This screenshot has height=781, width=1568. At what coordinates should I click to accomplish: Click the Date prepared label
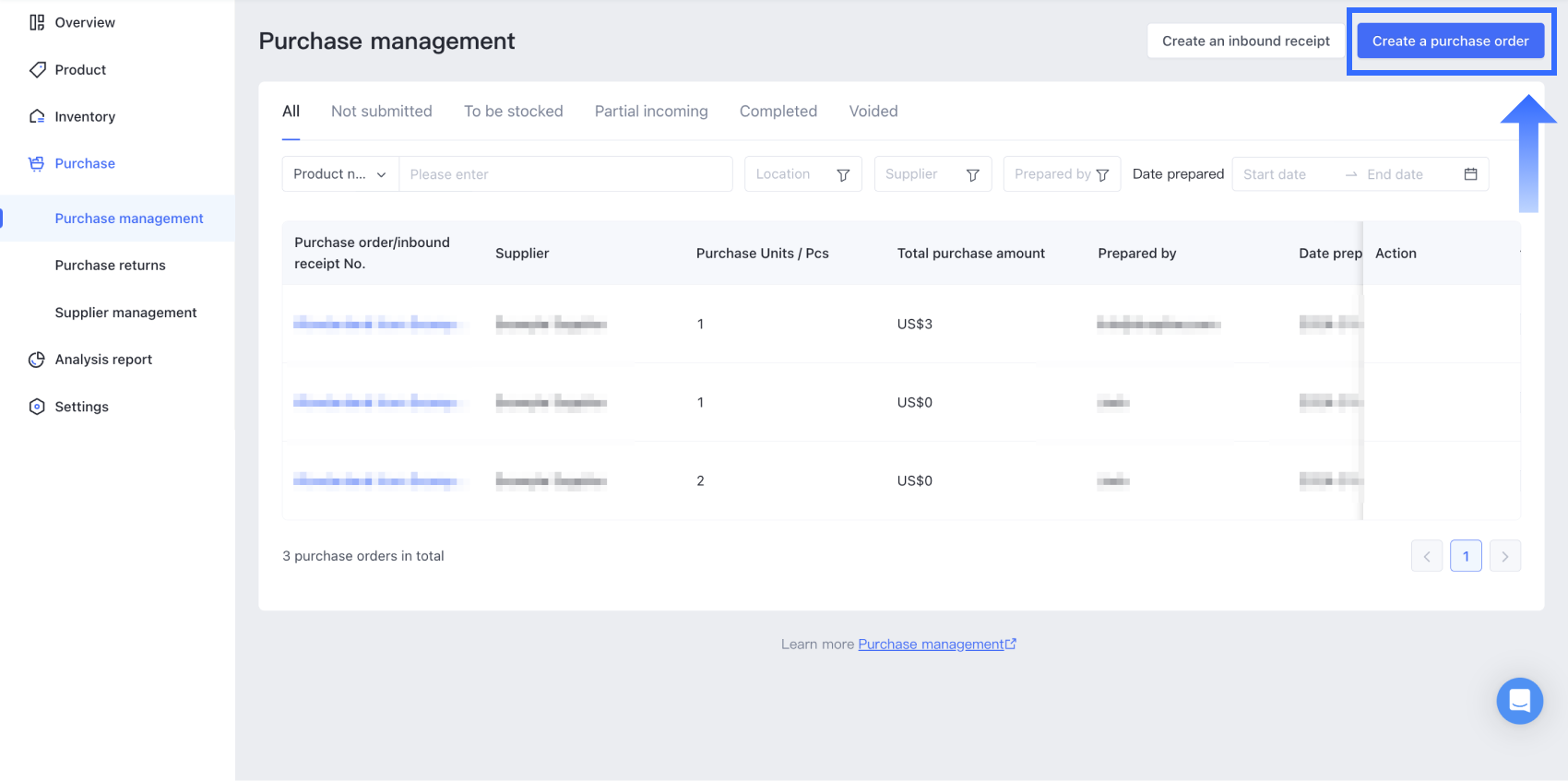[1178, 173]
